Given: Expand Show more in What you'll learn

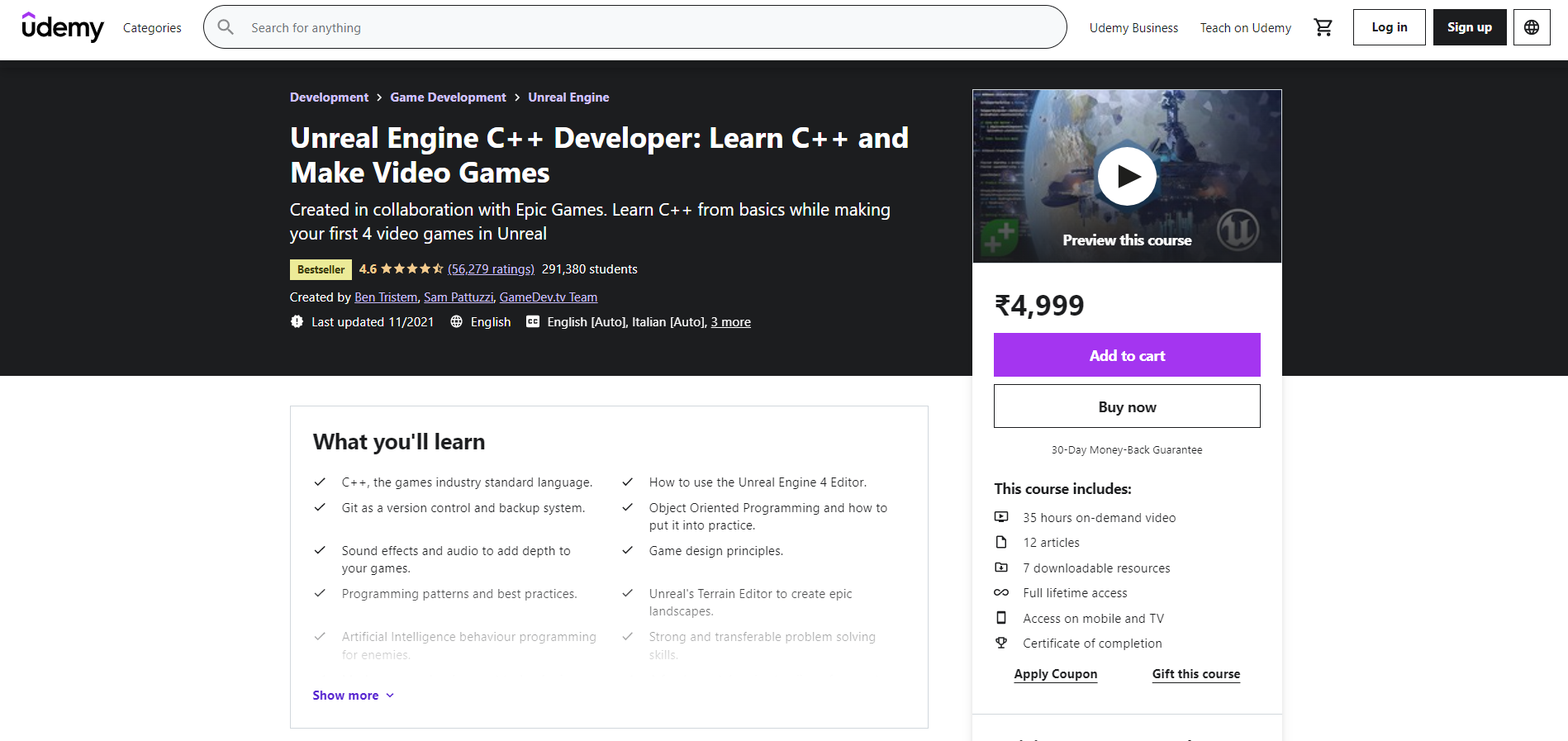Looking at the screenshot, I should (x=354, y=696).
